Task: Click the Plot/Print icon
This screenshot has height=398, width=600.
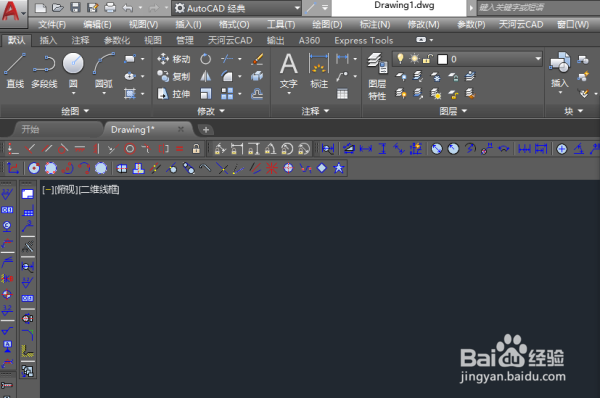Action: [x=110, y=8]
